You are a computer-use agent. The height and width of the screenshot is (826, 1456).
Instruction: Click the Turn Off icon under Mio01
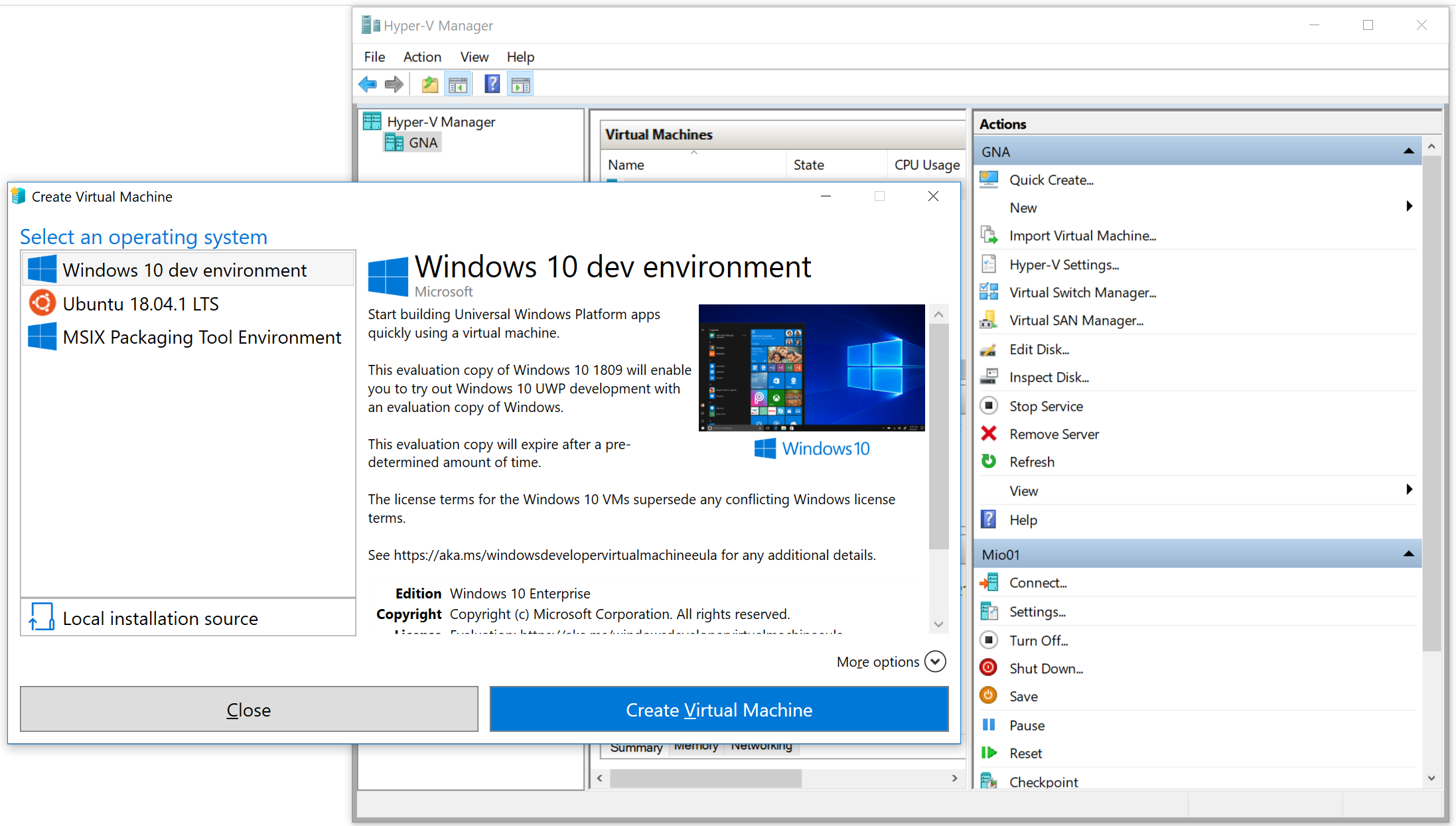point(989,640)
